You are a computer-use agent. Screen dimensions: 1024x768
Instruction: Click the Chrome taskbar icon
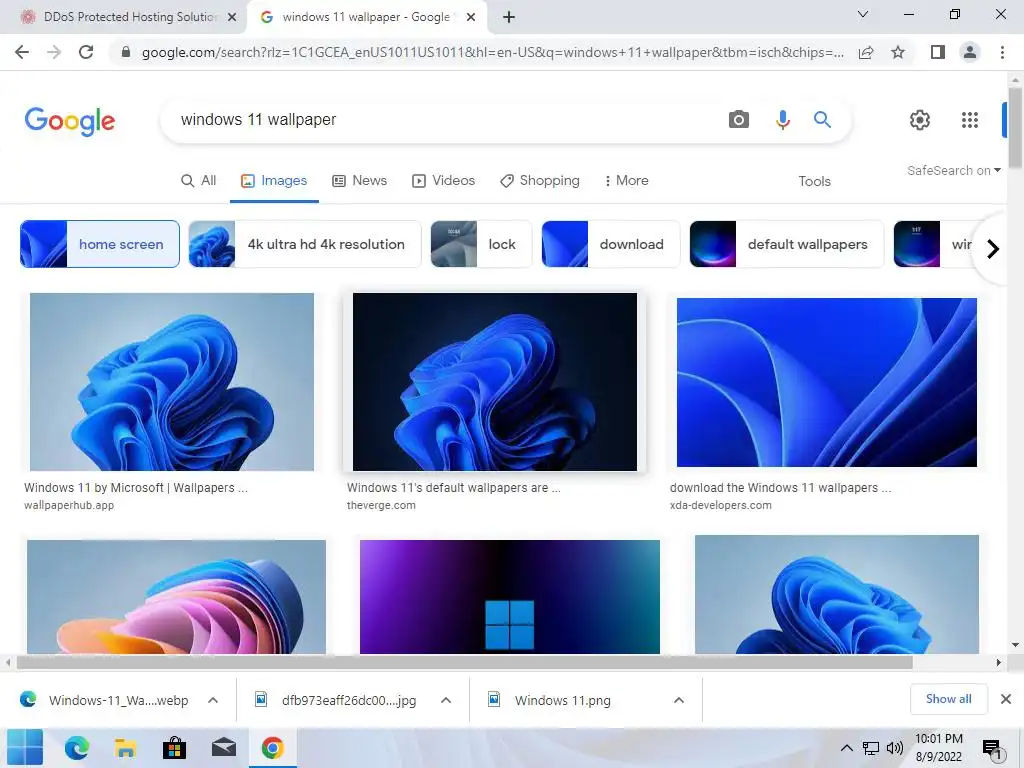272,748
